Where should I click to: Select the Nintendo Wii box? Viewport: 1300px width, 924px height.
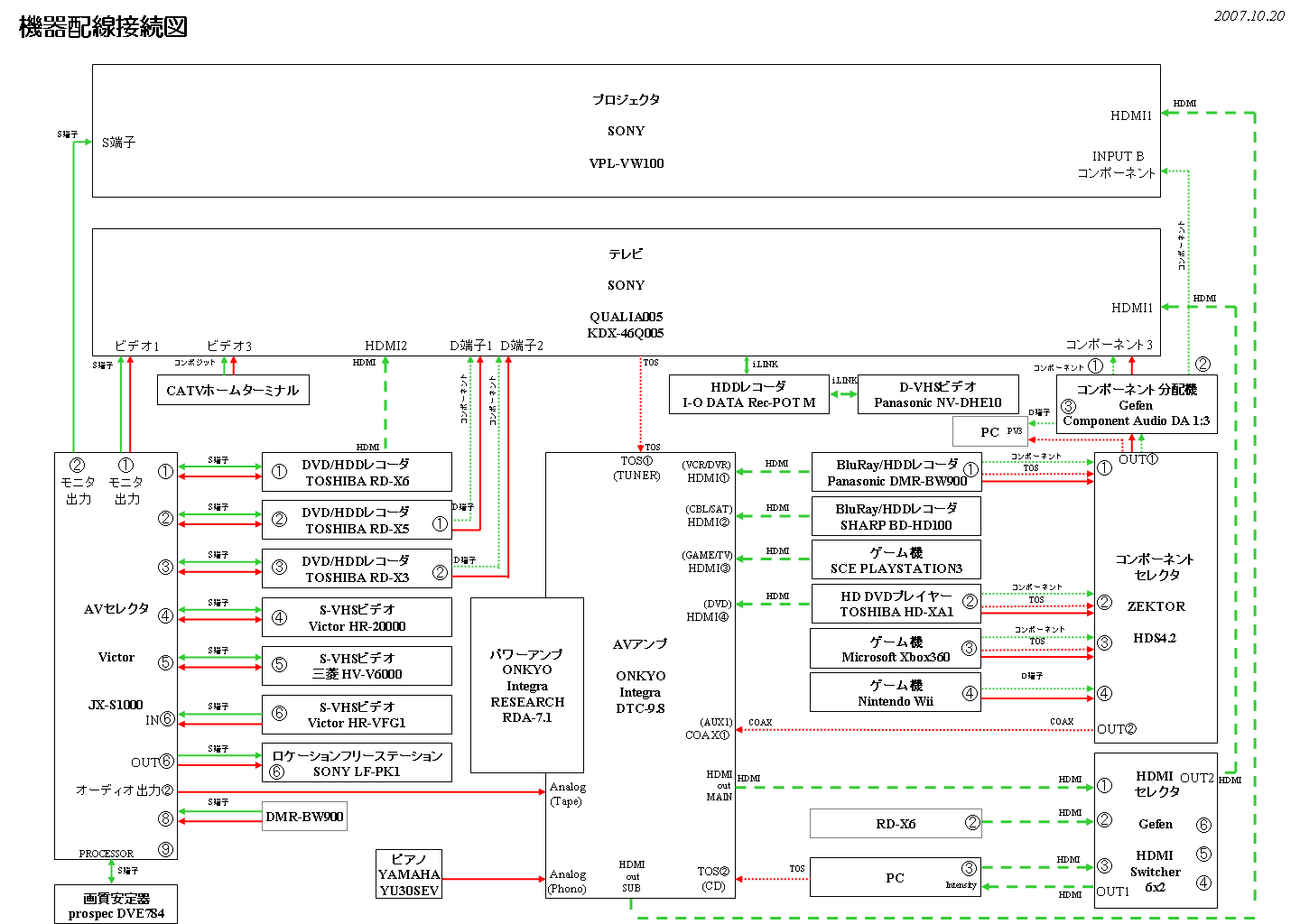(x=895, y=692)
